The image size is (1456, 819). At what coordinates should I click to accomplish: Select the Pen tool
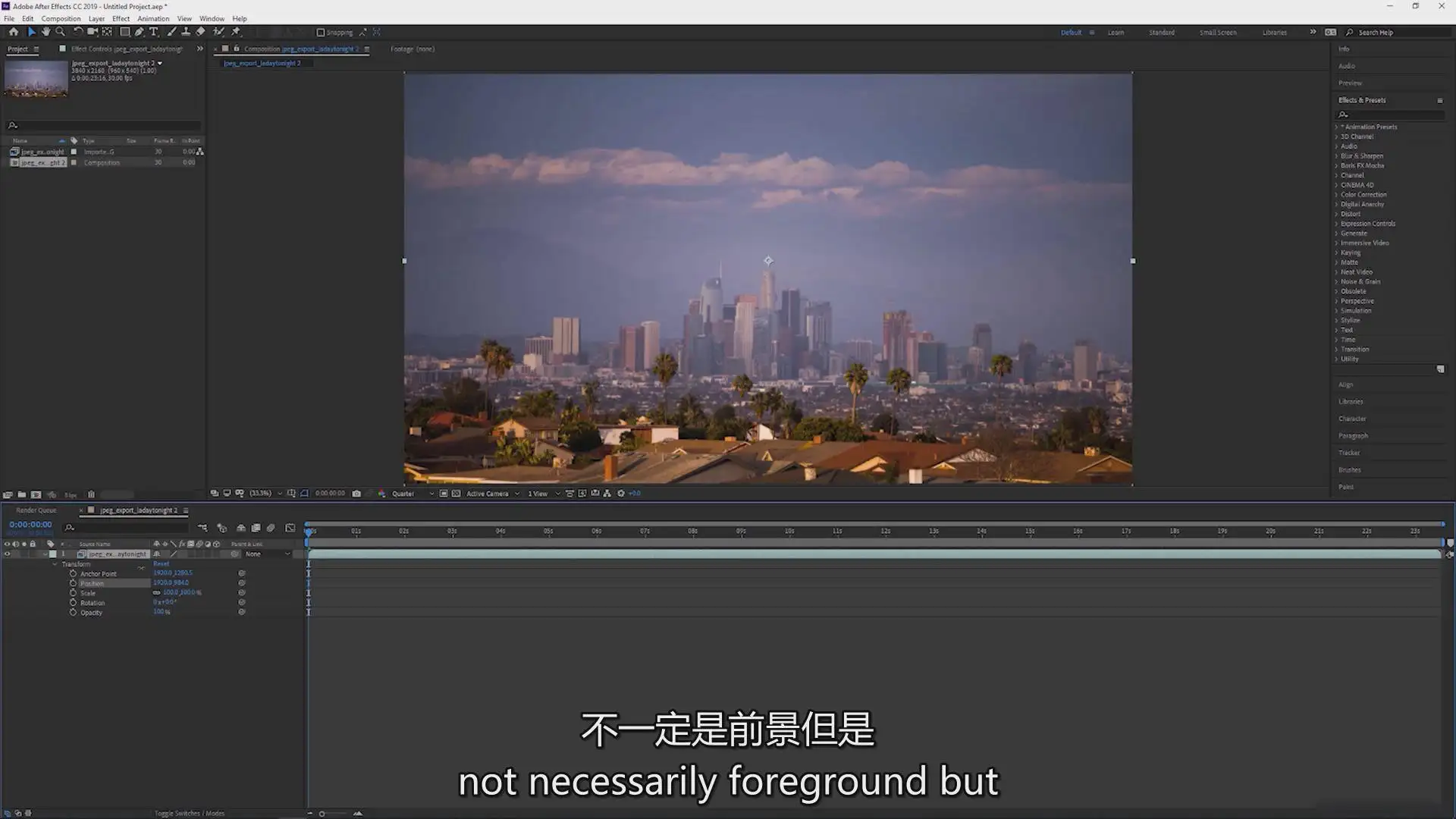point(140,32)
